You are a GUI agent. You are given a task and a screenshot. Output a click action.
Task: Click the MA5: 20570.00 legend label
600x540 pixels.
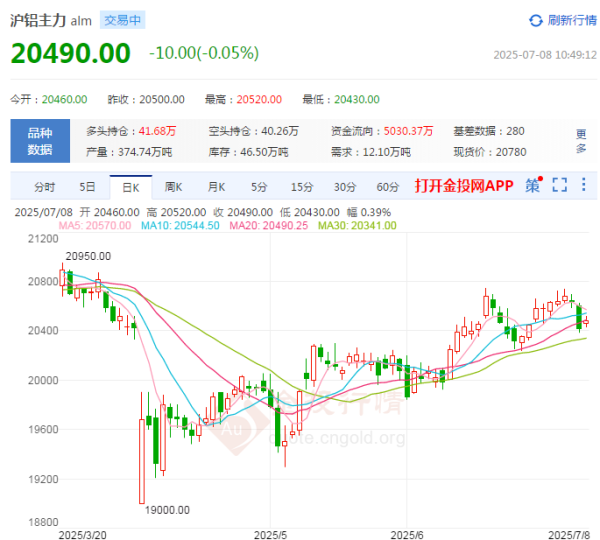point(95,225)
